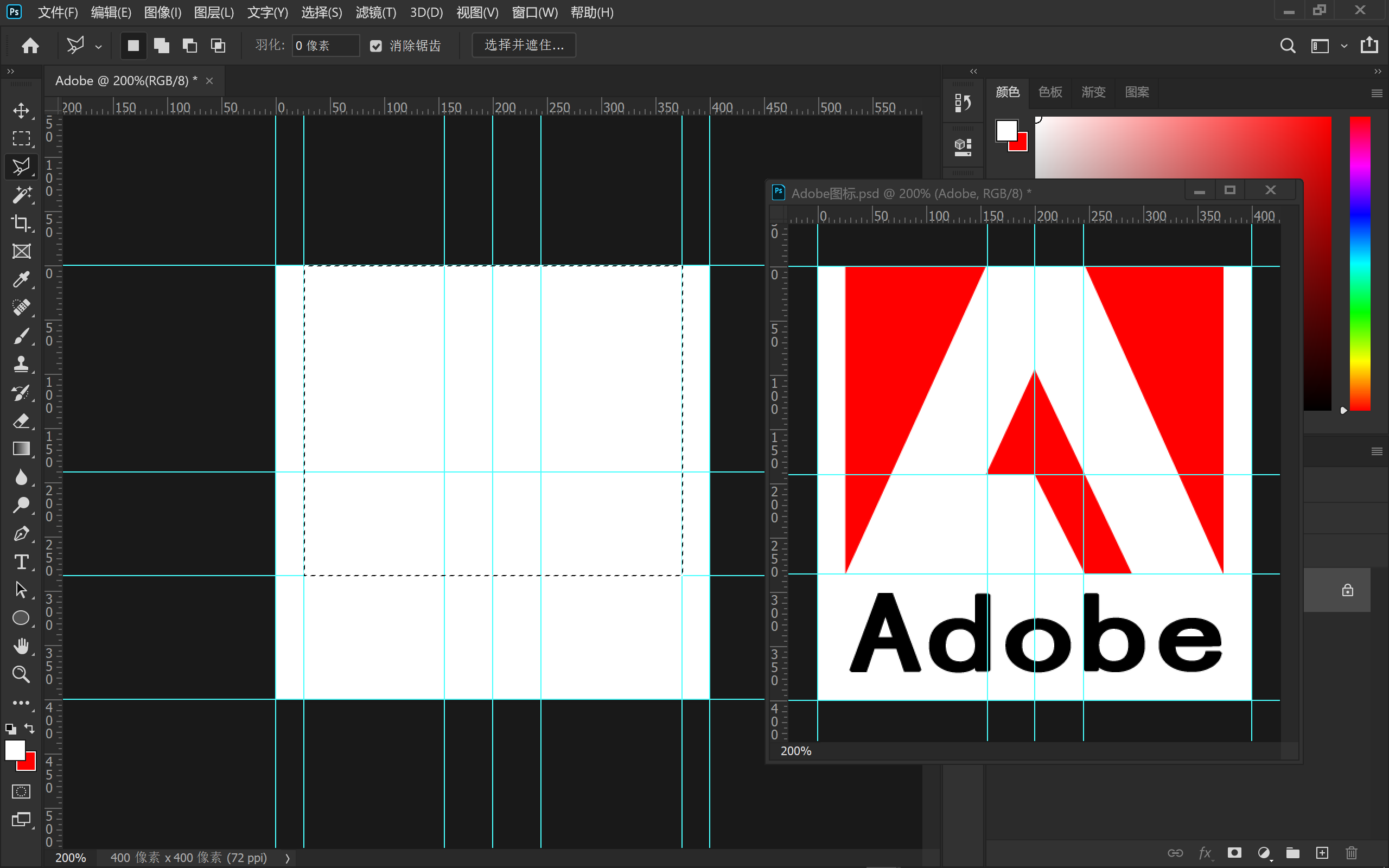Add a layer mask
This screenshot has height=868, width=1389.
(x=1234, y=853)
